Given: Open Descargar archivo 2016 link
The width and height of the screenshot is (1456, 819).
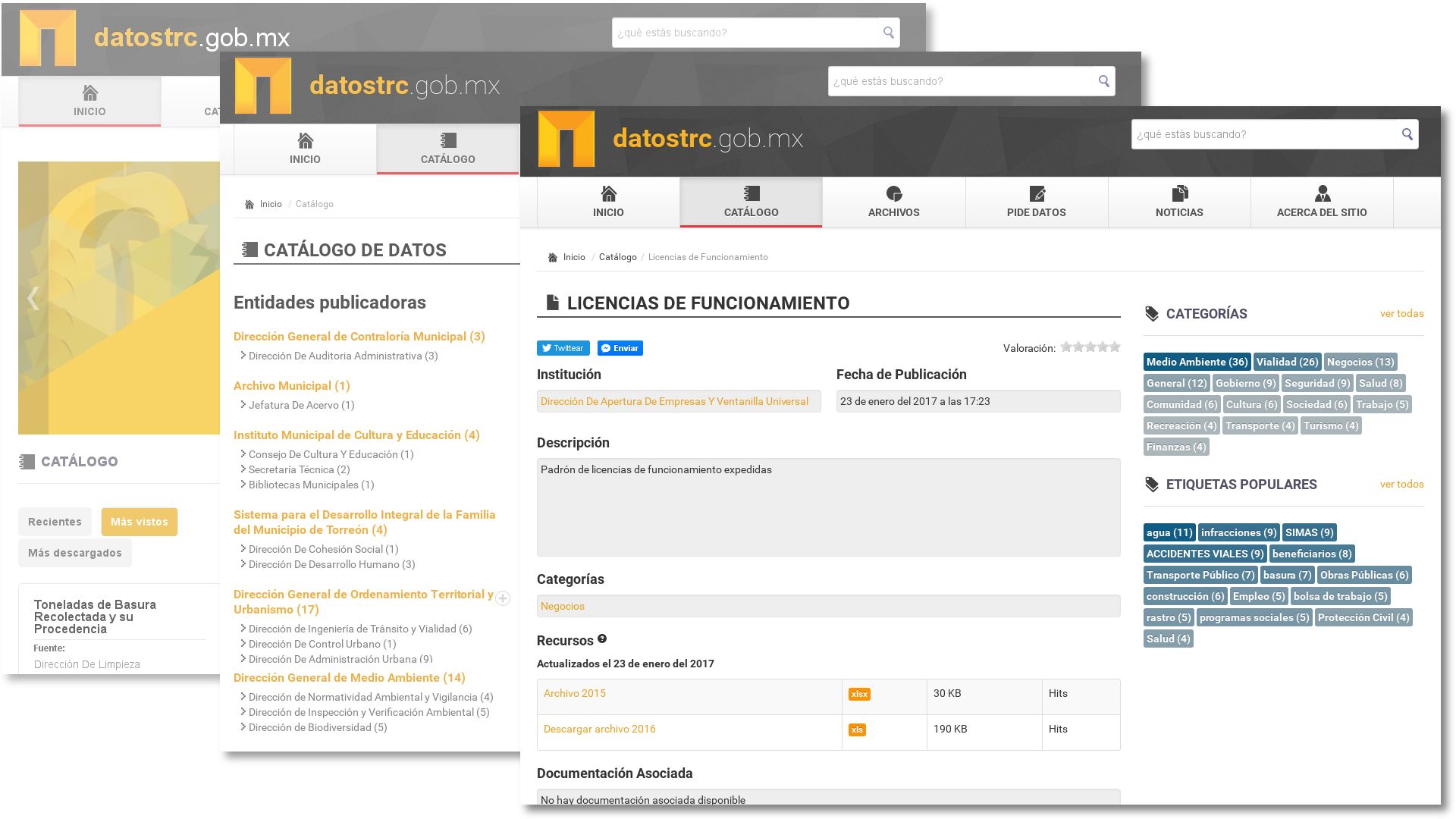Looking at the screenshot, I should click(599, 729).
